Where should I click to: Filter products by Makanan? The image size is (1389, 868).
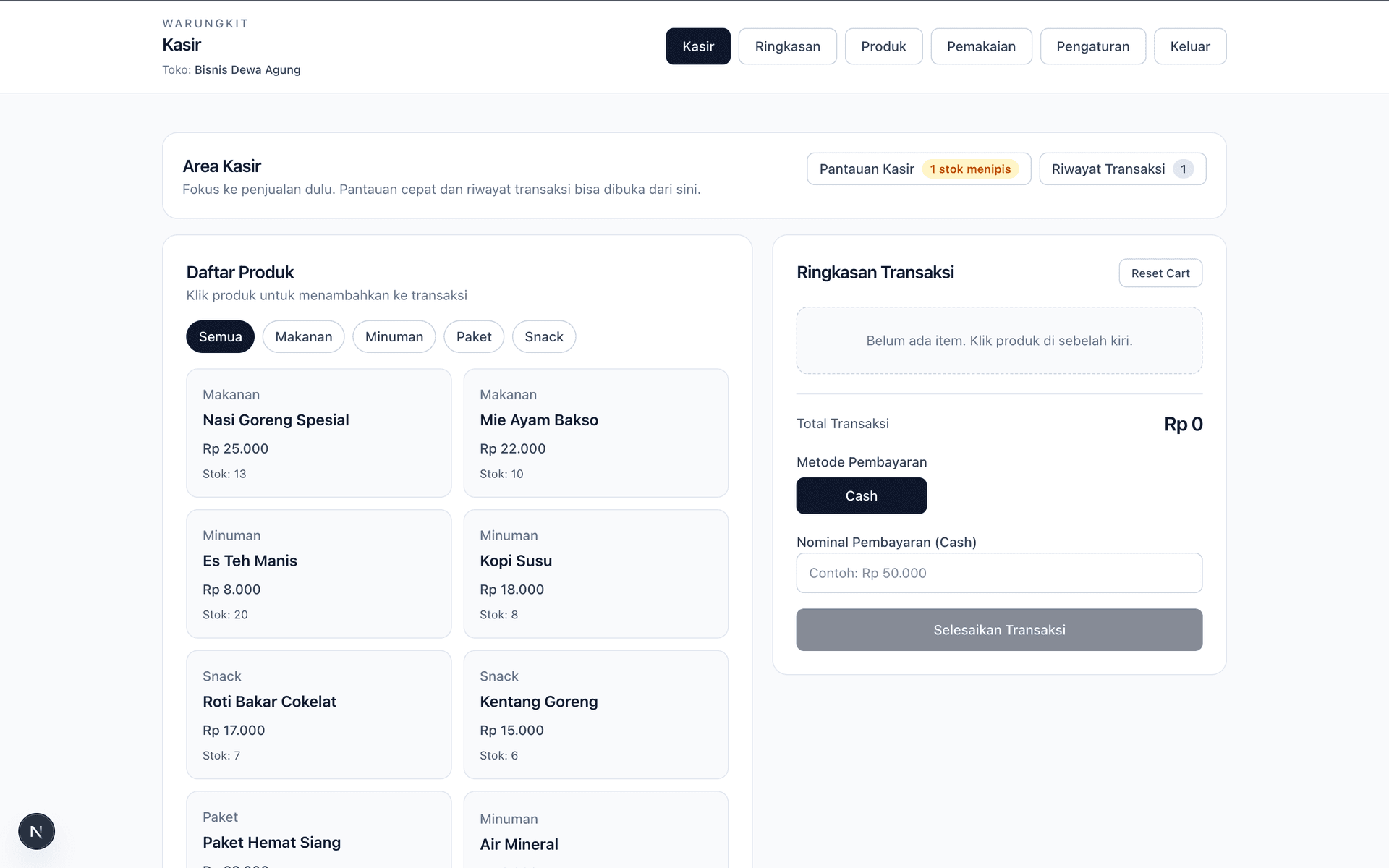[x=303, y=336]
